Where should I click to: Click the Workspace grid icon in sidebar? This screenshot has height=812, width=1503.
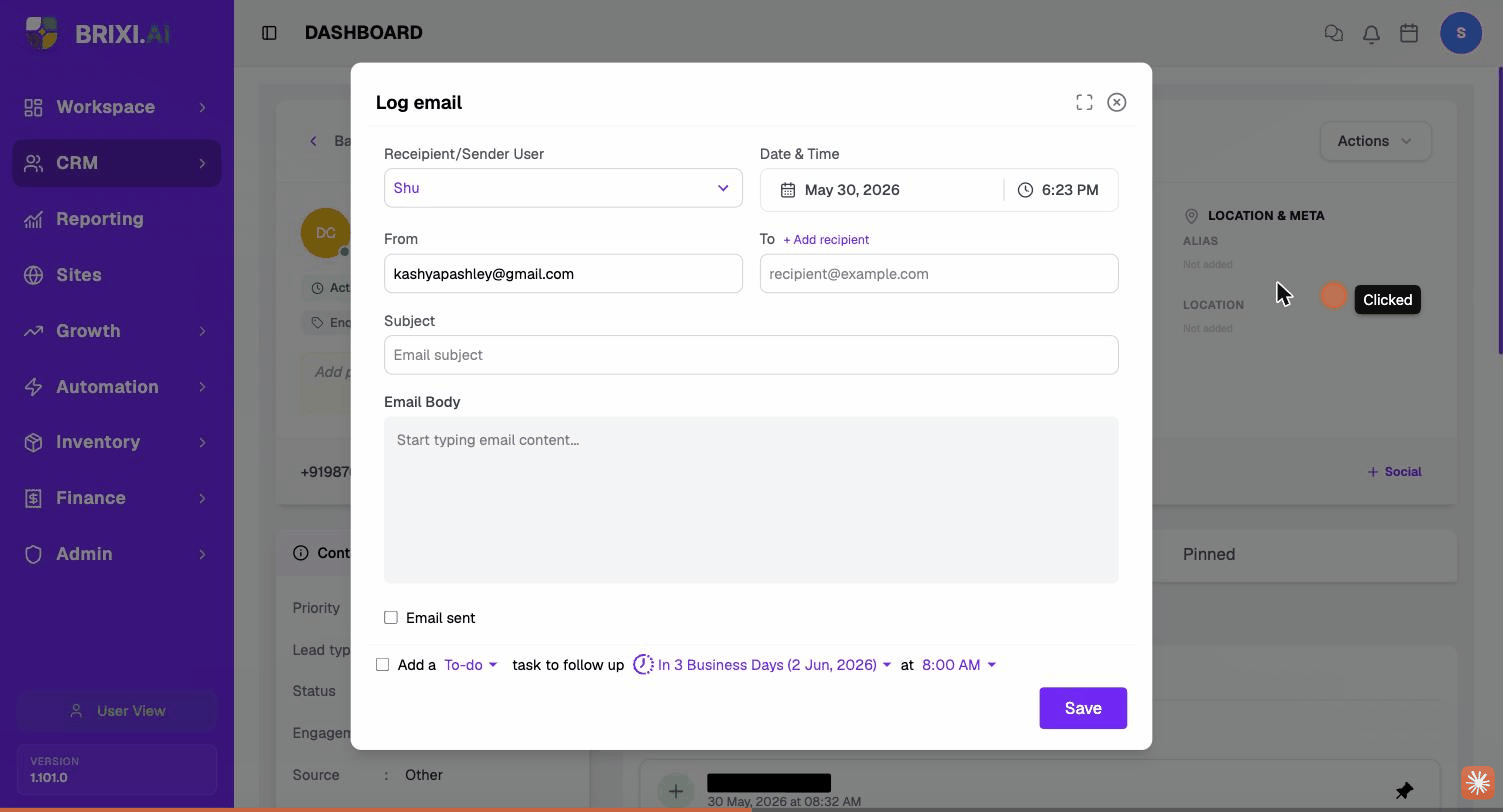[x=33, y=107]
